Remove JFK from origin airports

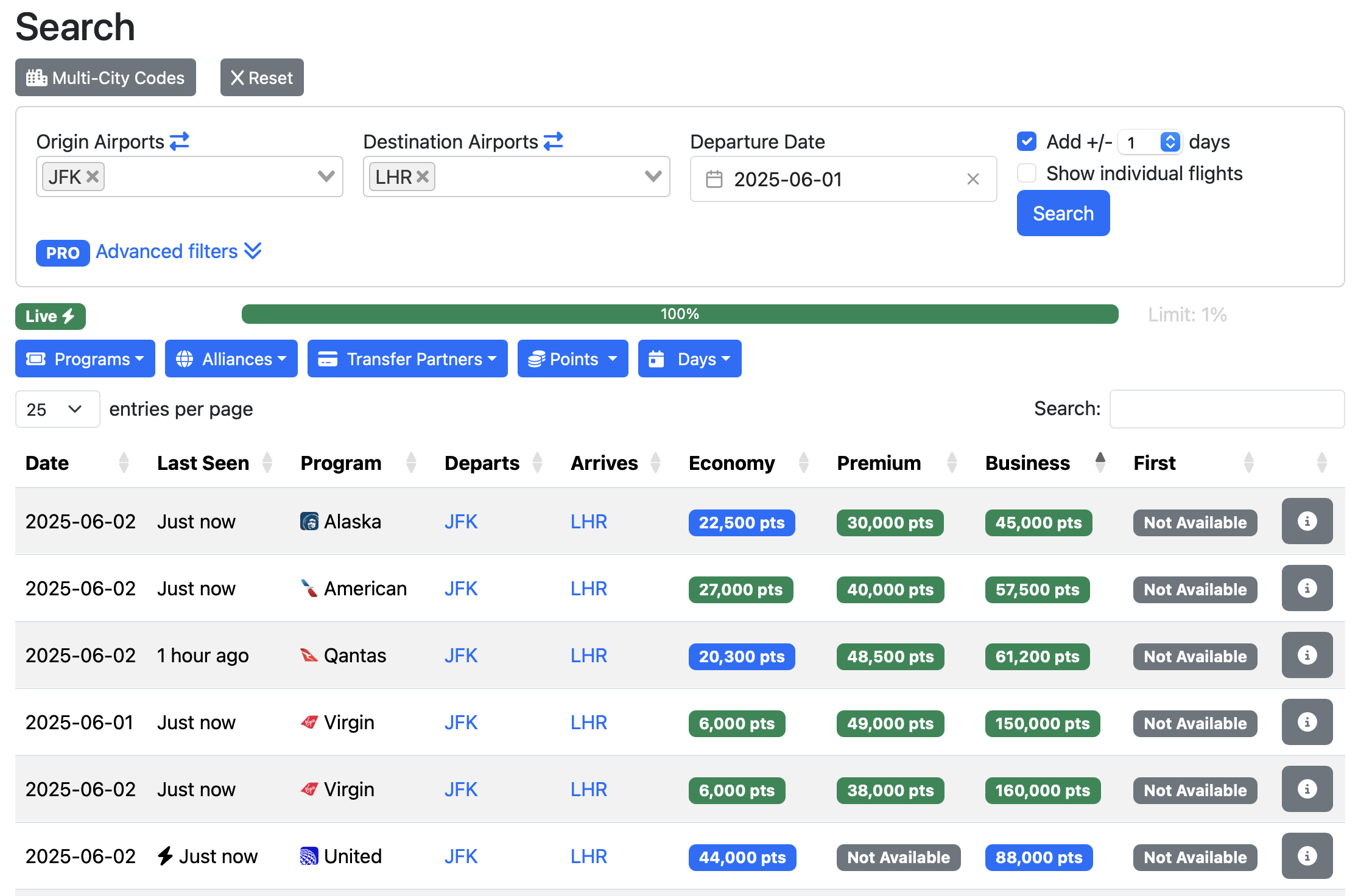point(93,177)
